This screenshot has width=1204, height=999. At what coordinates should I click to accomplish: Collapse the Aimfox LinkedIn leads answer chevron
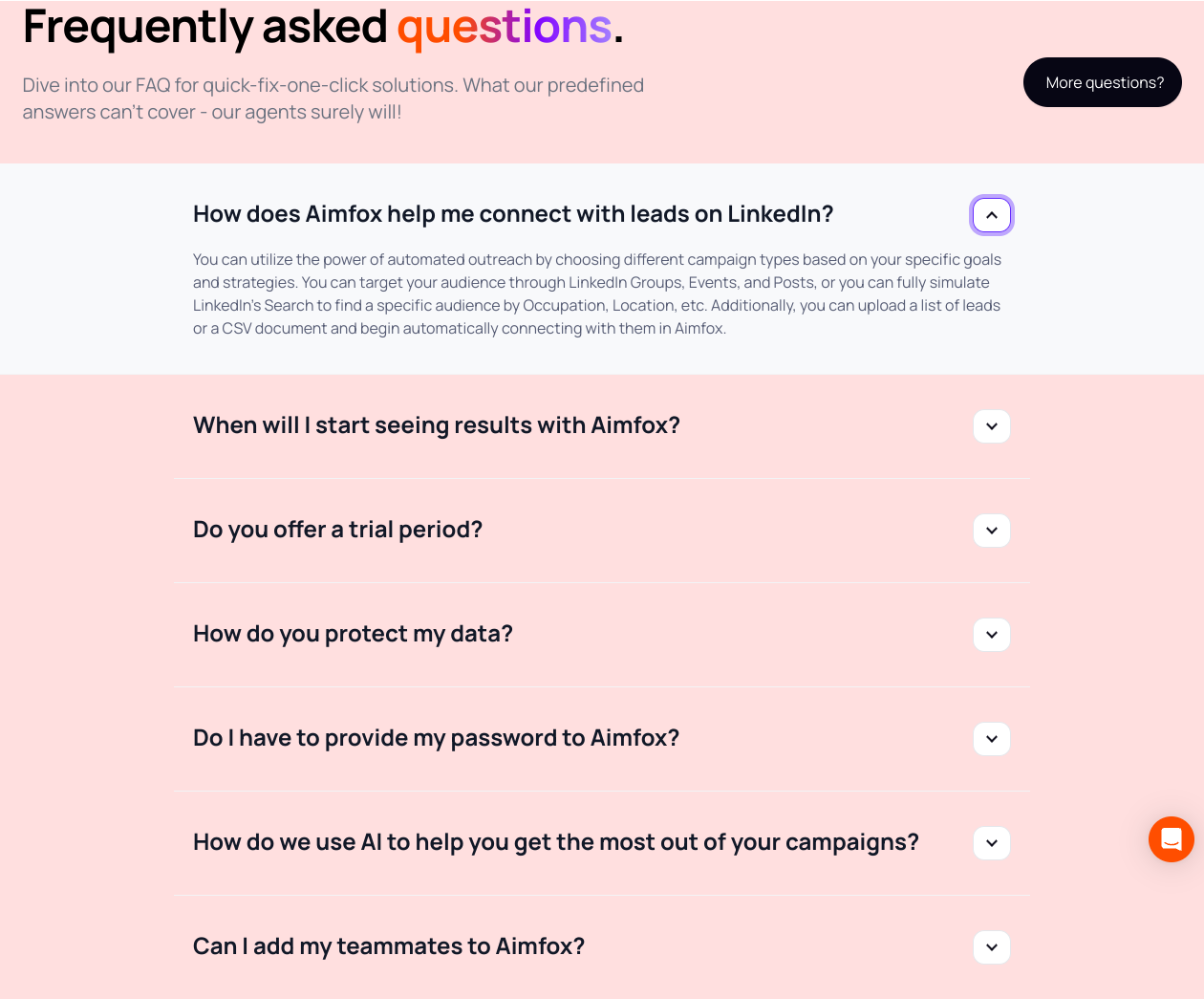click(x=992, y=215)
